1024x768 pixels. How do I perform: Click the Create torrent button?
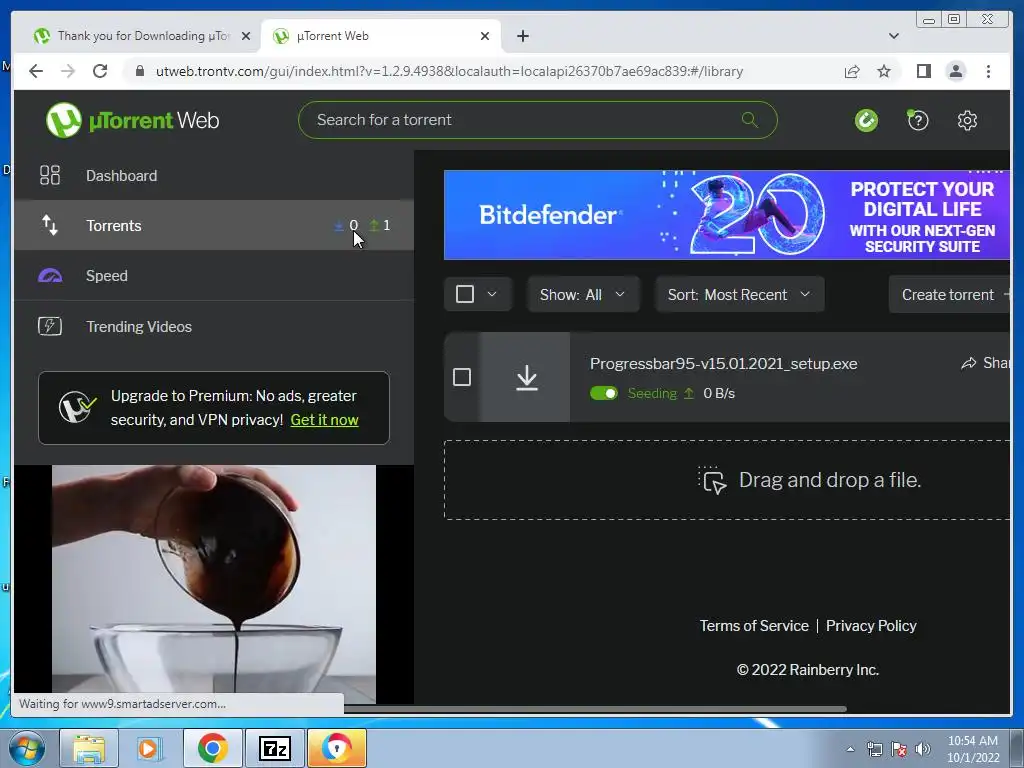pyautogui.click(x=950, y=295)
